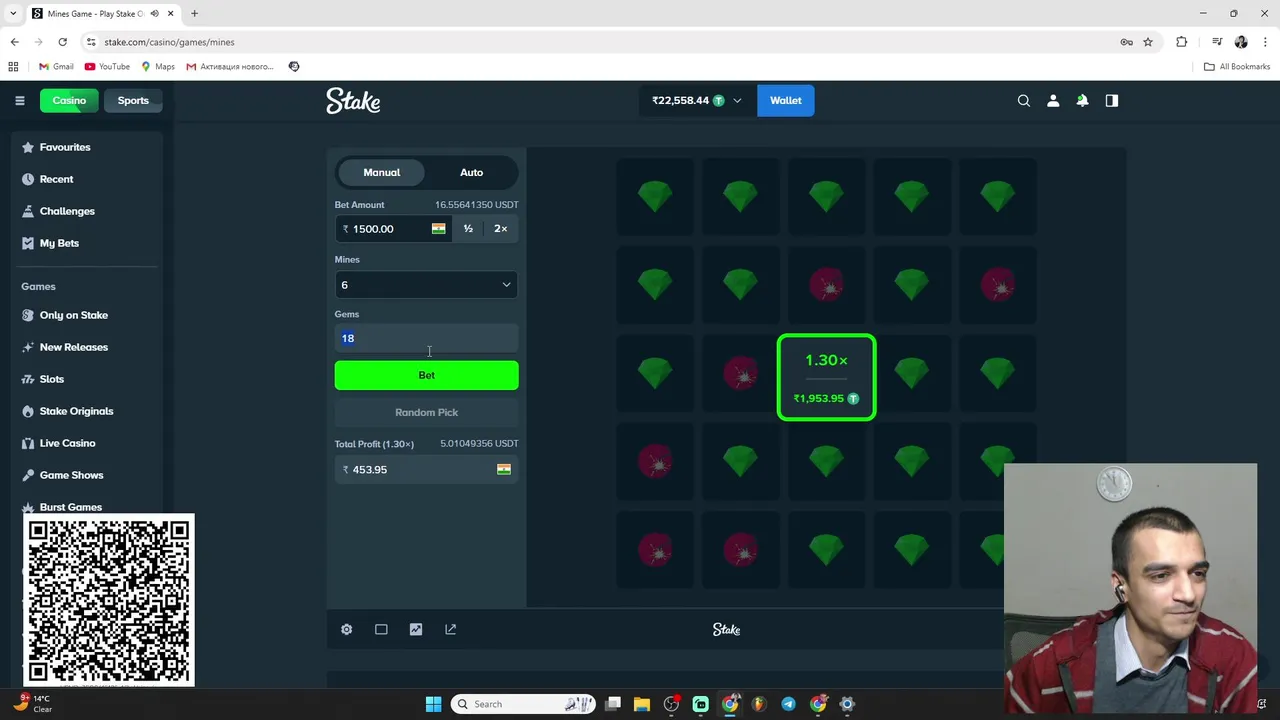Viewport: 1280px width, 720px height.
Task: Open the browser apps grid icon
Action: tap(13, 66)
